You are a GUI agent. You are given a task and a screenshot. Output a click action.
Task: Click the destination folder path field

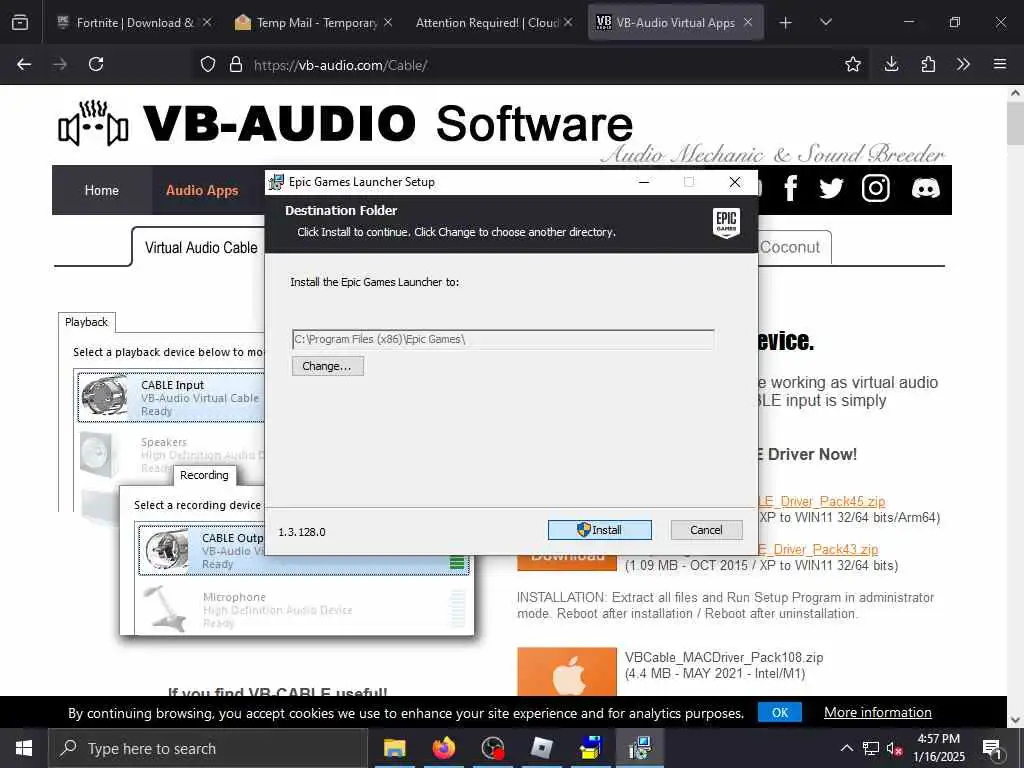tap(503, 339)
